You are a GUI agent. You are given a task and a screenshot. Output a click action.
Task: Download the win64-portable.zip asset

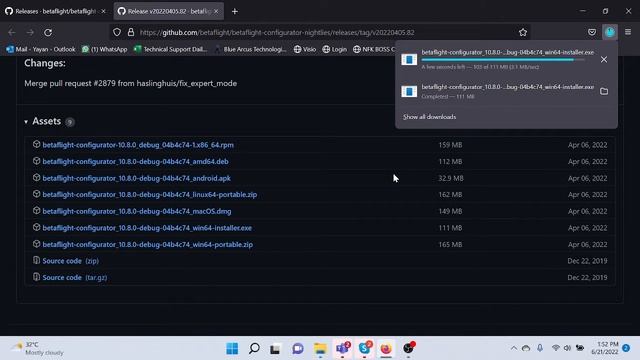(148, 244)
